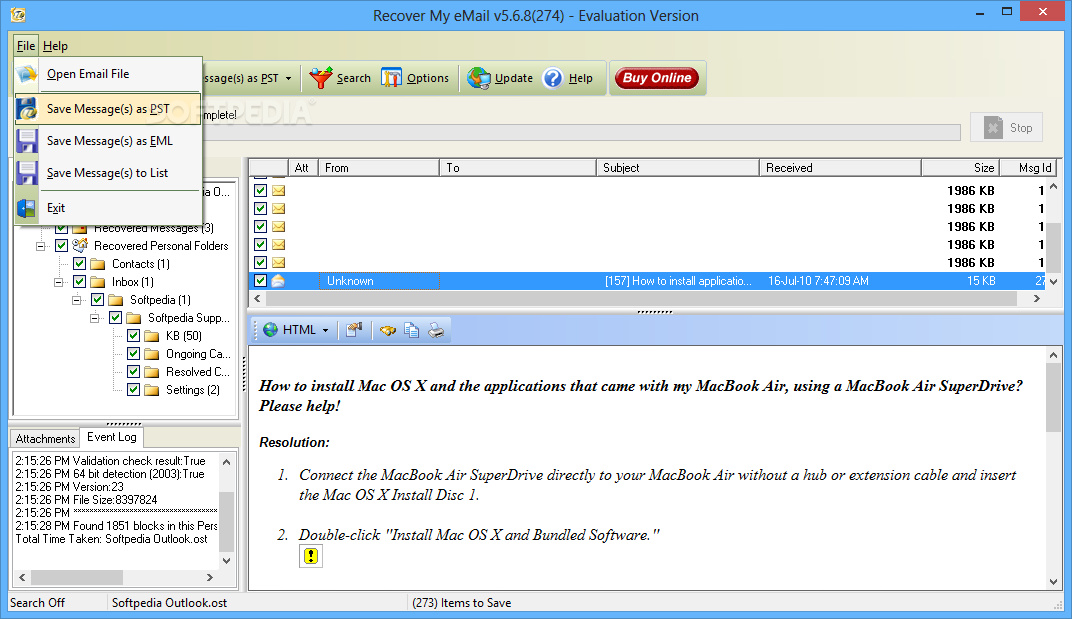Collapse the Recovered Personal Folders tree node
1072x619 pixels.
point(41,246)
